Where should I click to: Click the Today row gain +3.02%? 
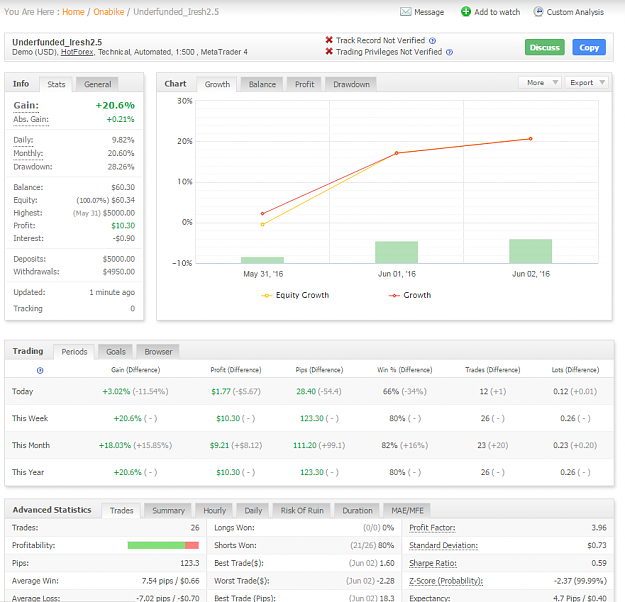point(116,391)
